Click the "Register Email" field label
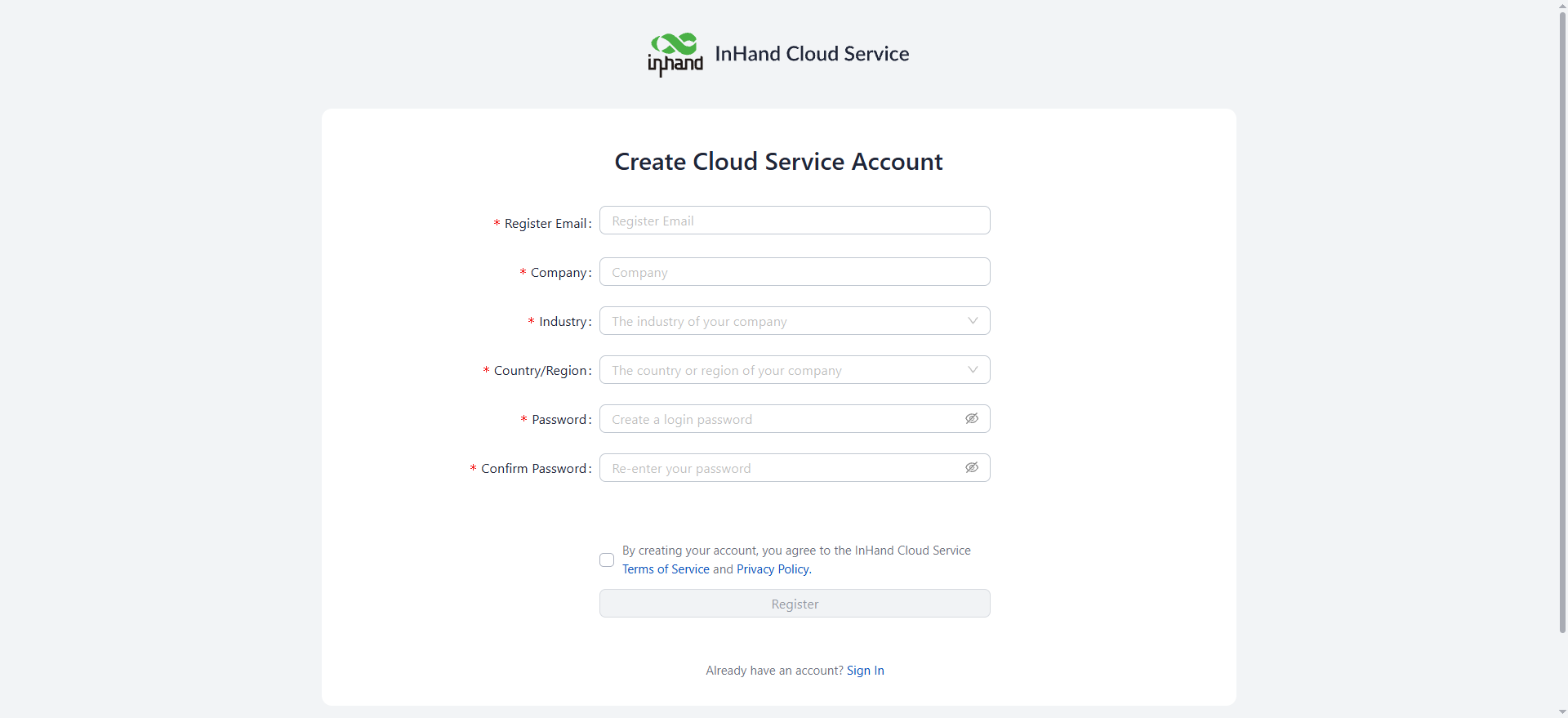 coord(545,224)
